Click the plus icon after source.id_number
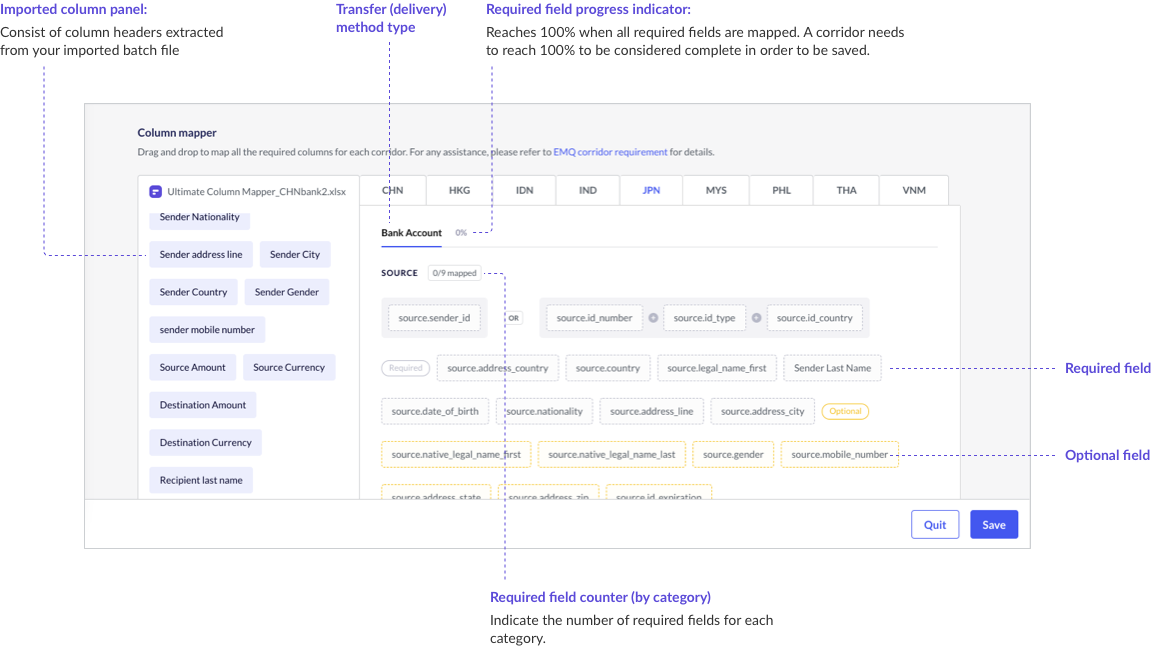Image resolution: width=1152 pixels, height=647 pixels. coord(652,317)
